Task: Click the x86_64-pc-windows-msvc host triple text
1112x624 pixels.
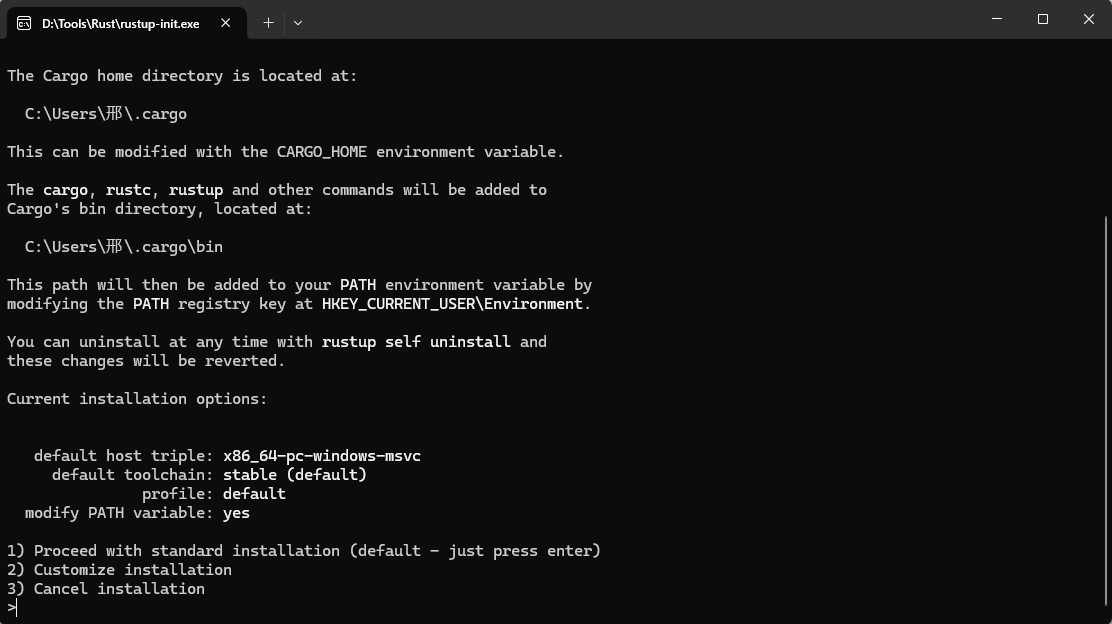Action: [x=322, y=455]
